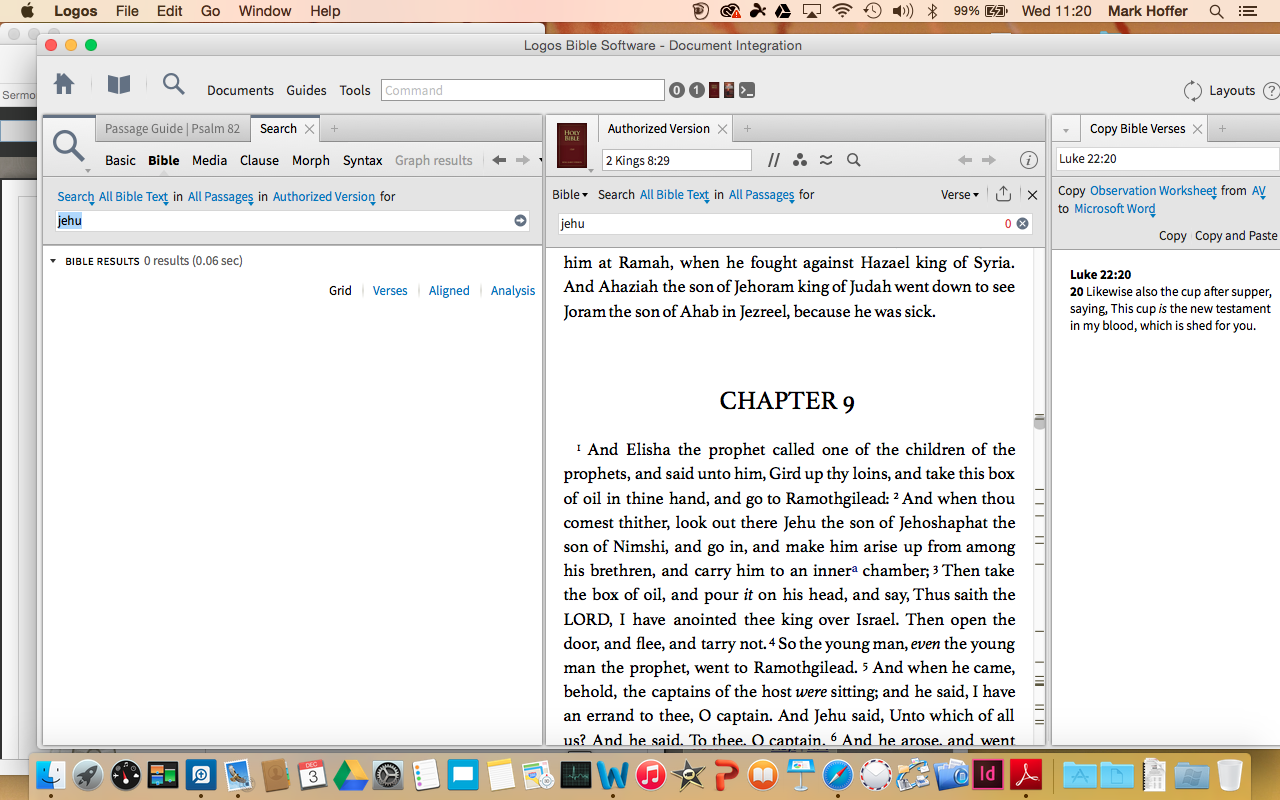Pick the Observation Worksheet style dropdown
1280x800 pixels.
1153,190
